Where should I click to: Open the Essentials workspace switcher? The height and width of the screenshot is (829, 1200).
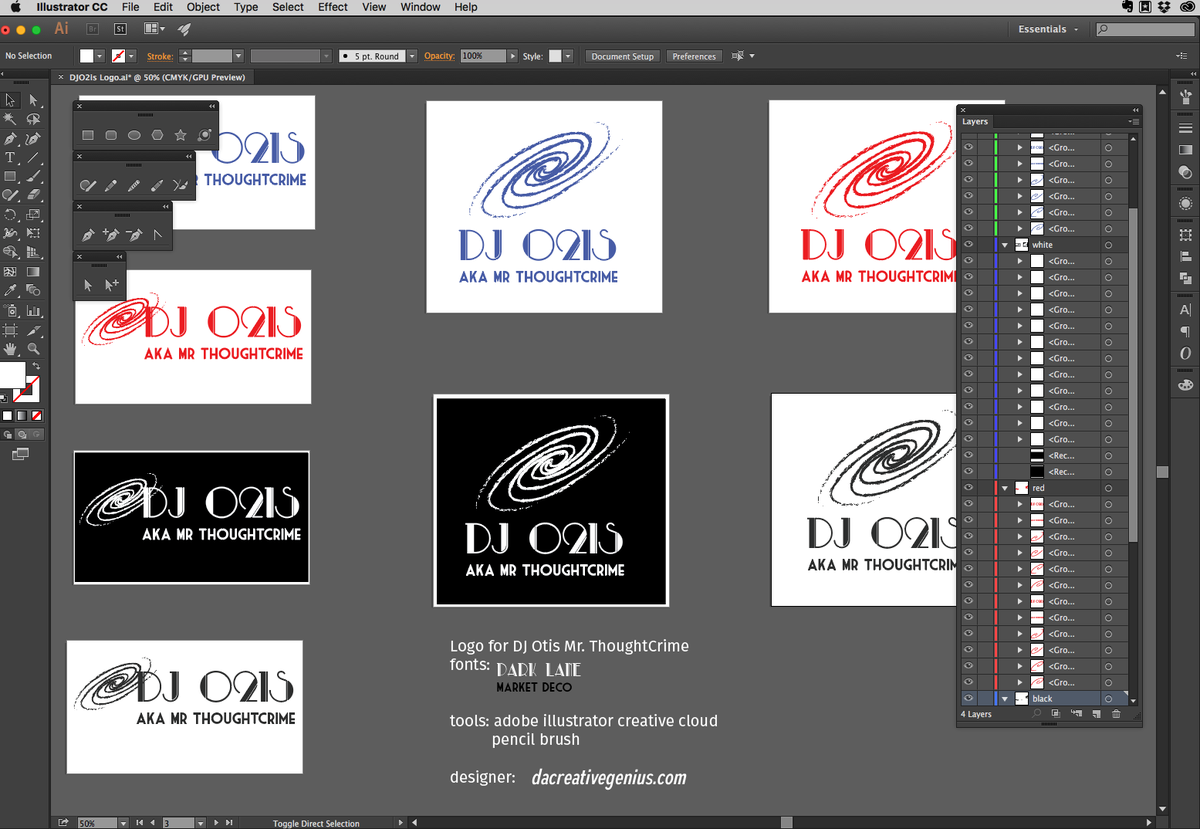click(x=1048, y=29)
